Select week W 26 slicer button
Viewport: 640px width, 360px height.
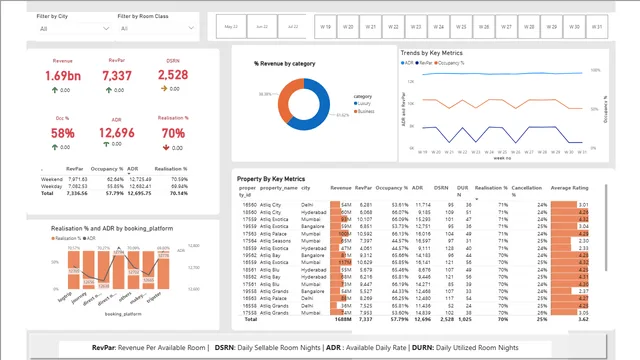point(484,27)
